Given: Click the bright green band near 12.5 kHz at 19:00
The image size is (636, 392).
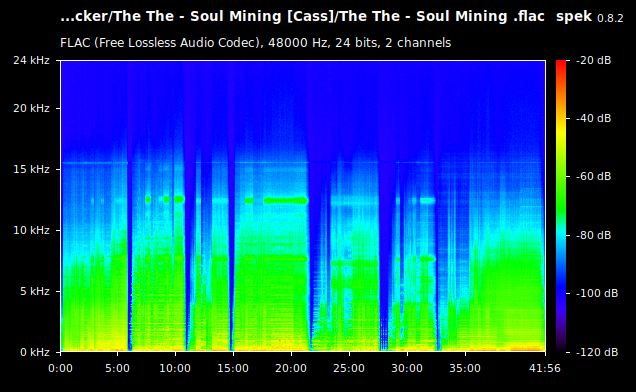Looking at the screenshot, I should (286, 200).
